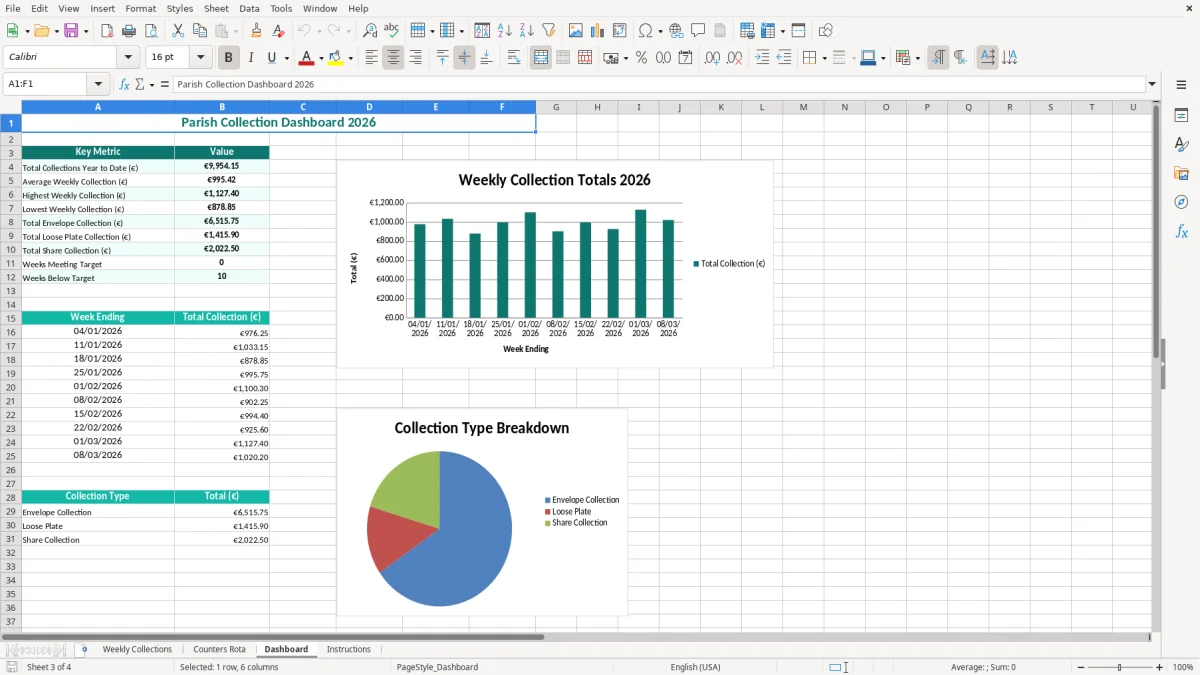The height and width of the screenshot is (675, 1200).
Task: Open Find and Replace tool
Action: click(x=370, y=31)
